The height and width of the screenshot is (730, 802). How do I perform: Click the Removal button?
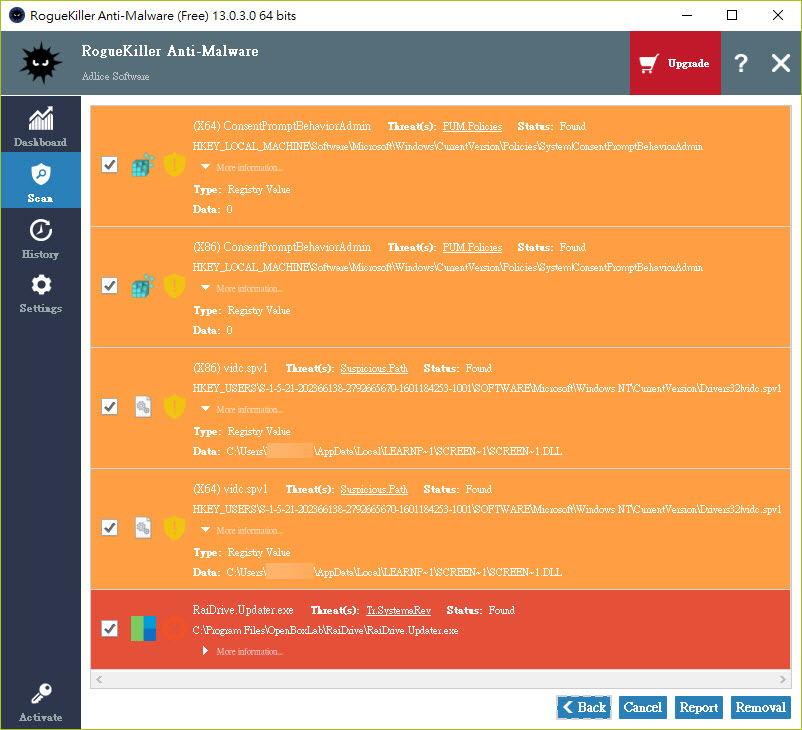coord(760,707)
